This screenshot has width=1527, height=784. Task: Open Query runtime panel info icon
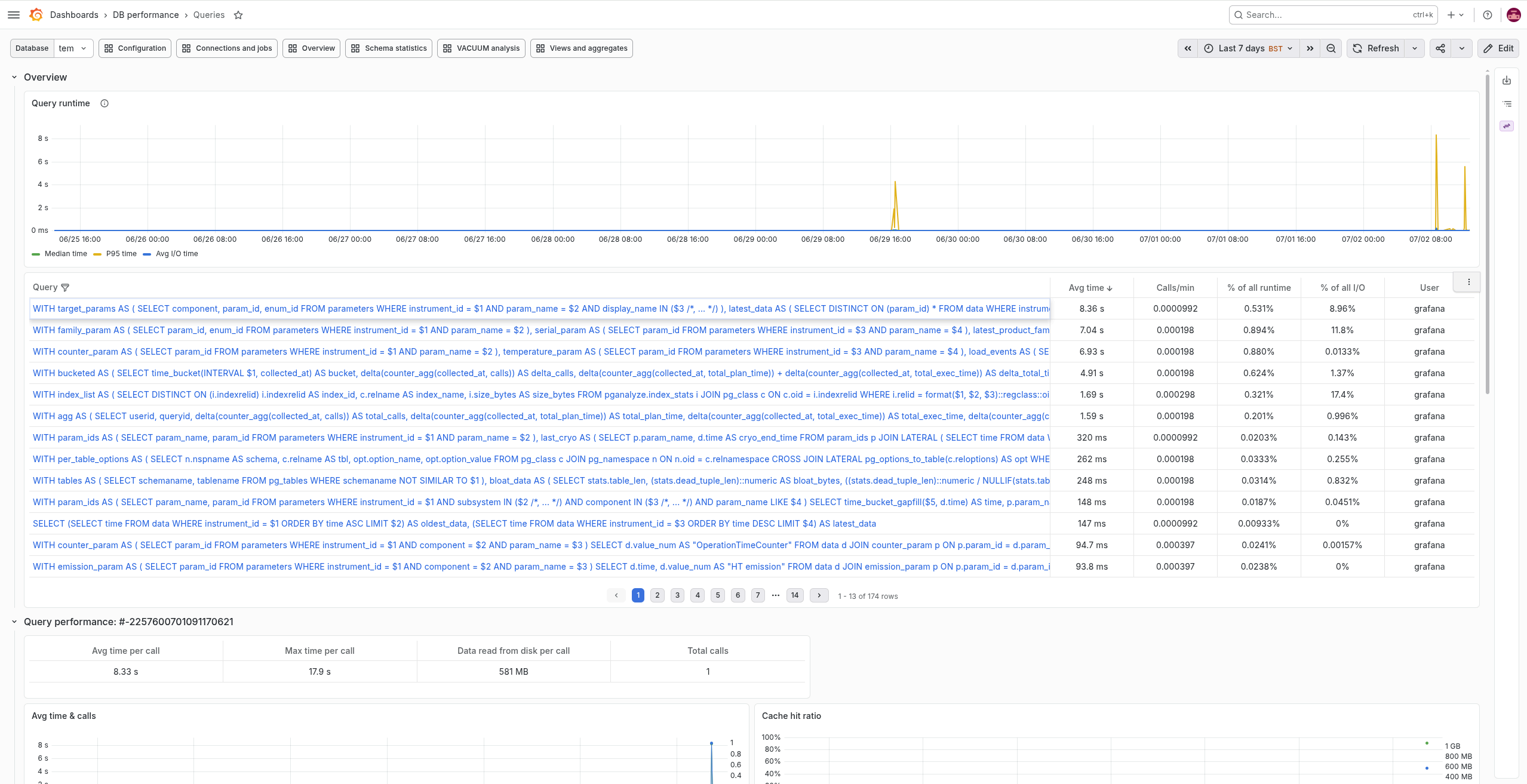[105, 103]
